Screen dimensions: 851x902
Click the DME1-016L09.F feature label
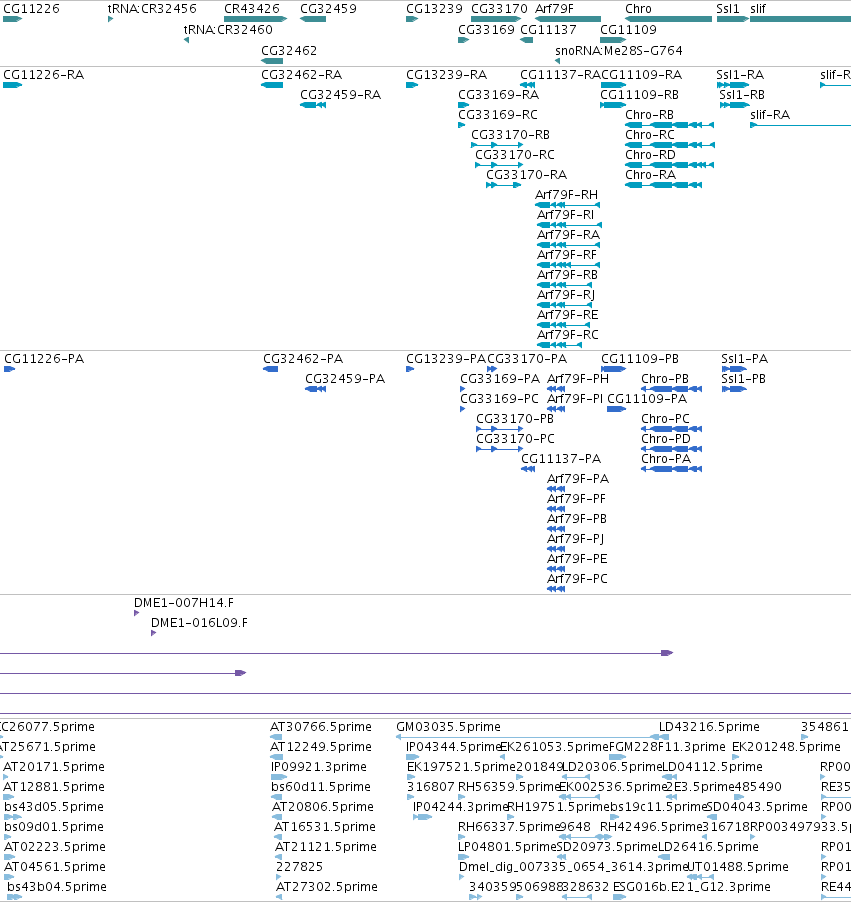pyautogui.click(x=199, y=622)
